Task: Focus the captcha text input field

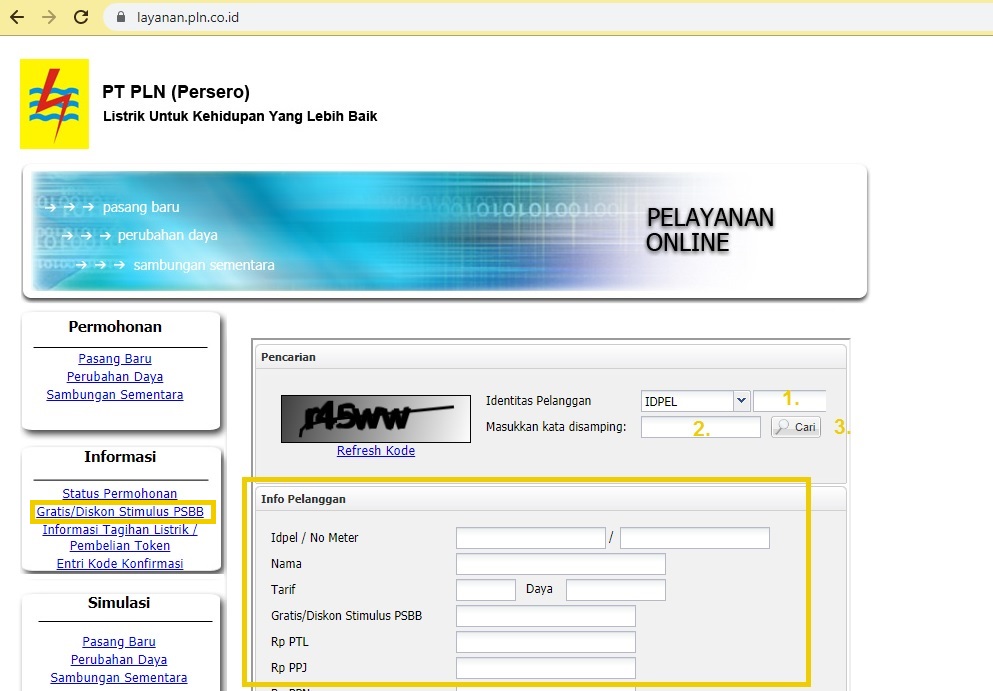Action: point(700,428)
